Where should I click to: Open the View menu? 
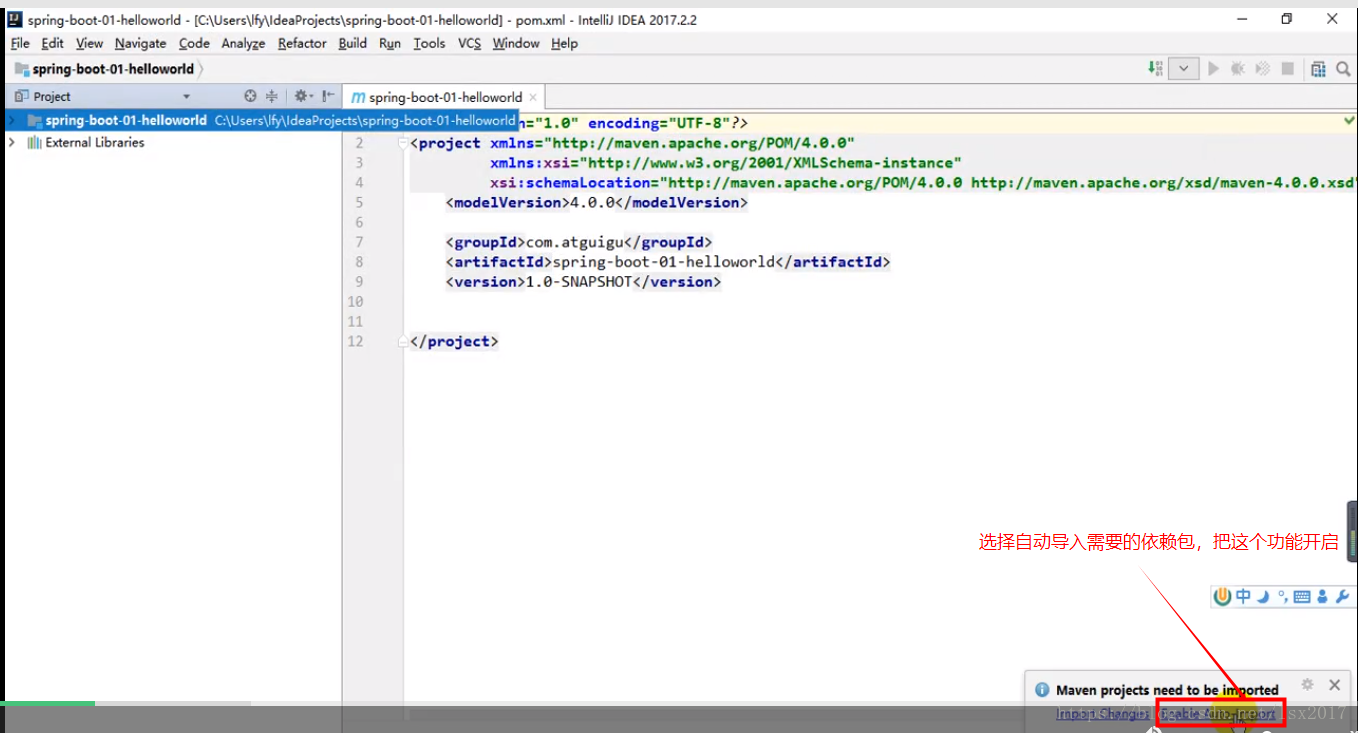(x=89, y=43)
